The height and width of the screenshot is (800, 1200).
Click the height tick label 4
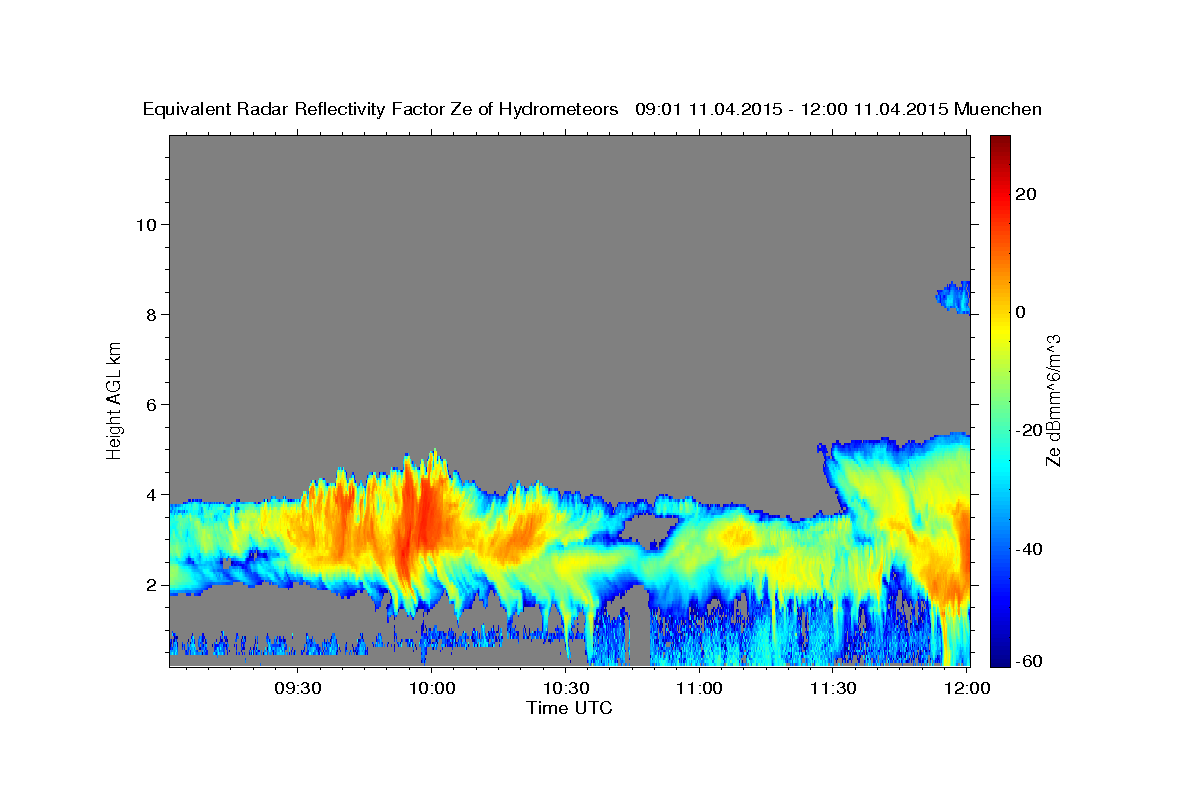click(151, 494)
